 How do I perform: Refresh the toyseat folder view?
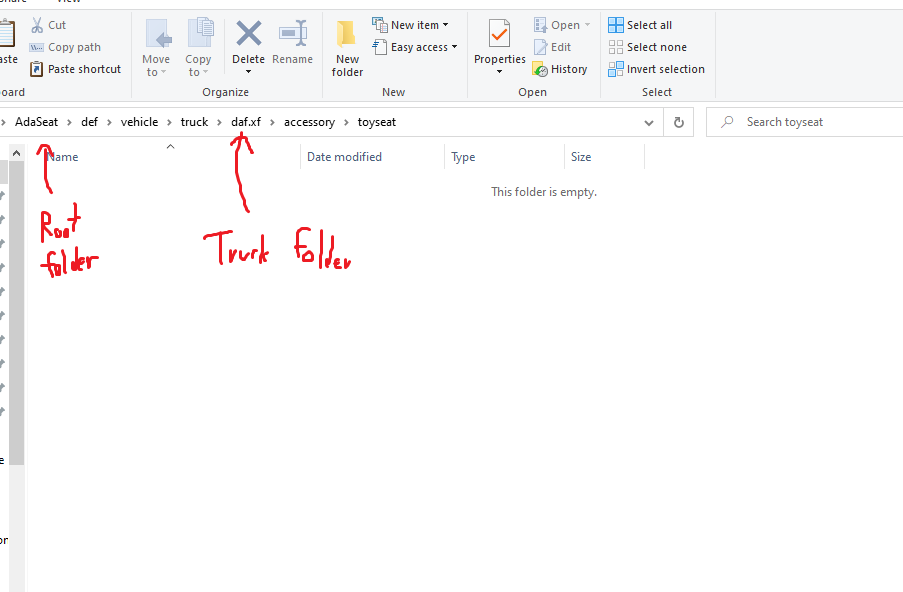click(678, 122)
